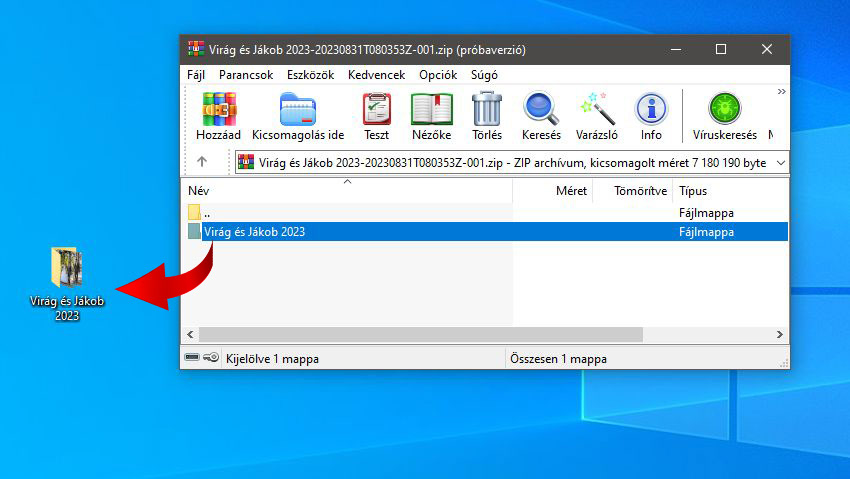Open the Súgó help menu
The image size is (850, 479).
click(484, 75)
